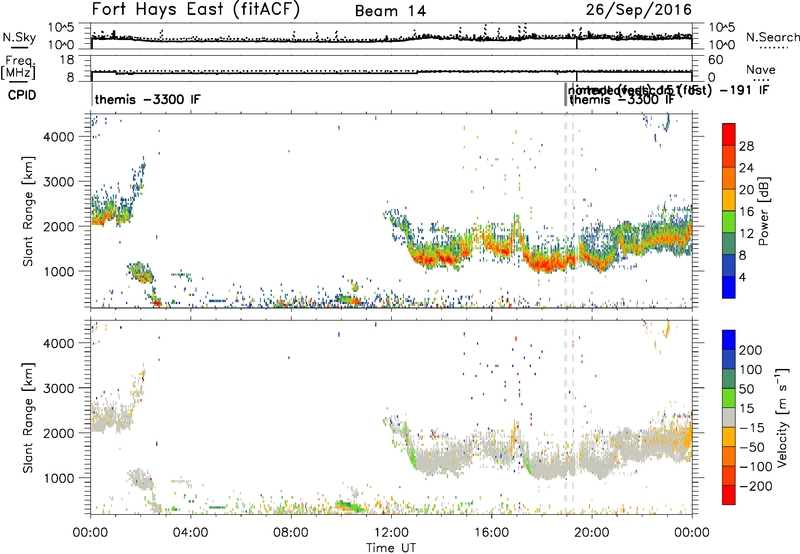Click the 'Freq. [MHz]' axis label

tap(18, 67)
